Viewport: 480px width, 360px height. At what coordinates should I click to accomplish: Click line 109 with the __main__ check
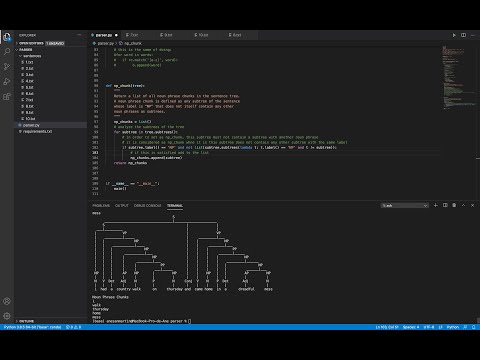pos(133,184)
